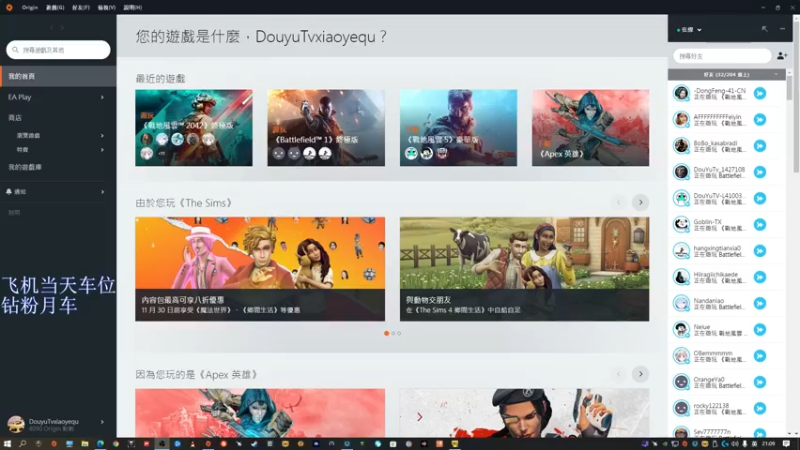
Task: Join -DongFeng-41-CN's game
Action: click(760, 93)
